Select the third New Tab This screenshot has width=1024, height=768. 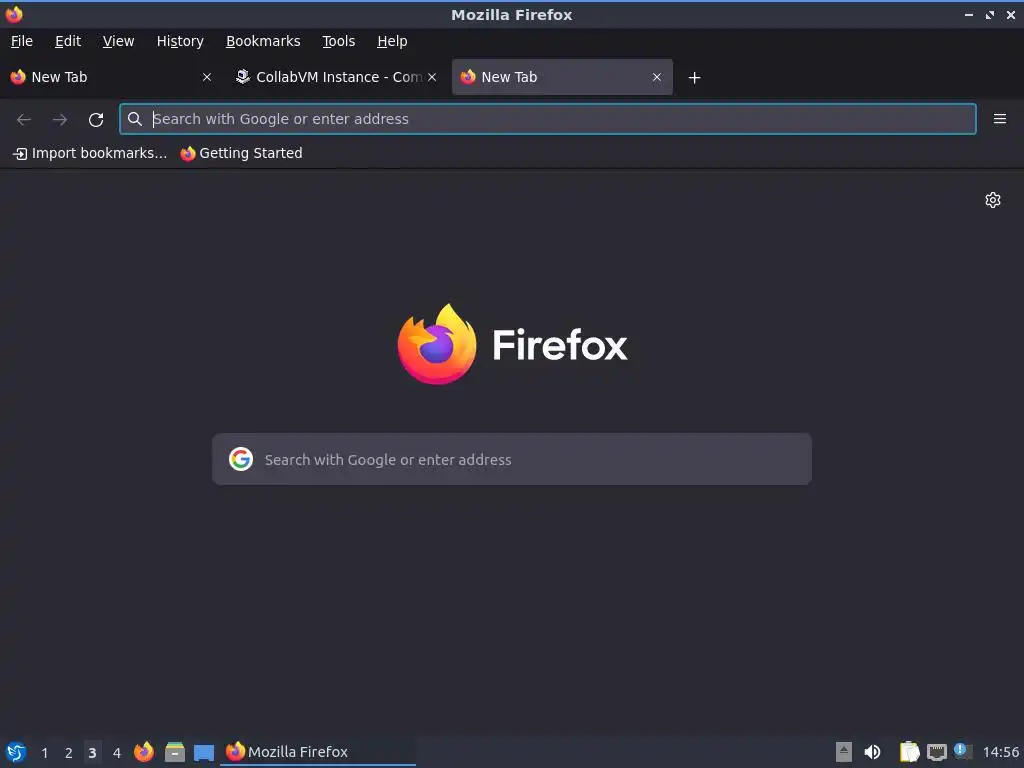[x=562, y=77]
